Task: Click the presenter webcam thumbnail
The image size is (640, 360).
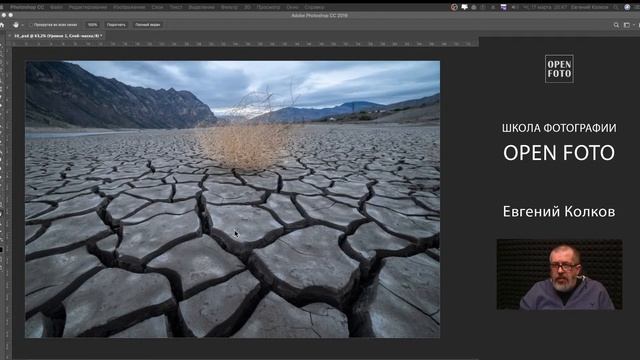Action: 559,274
